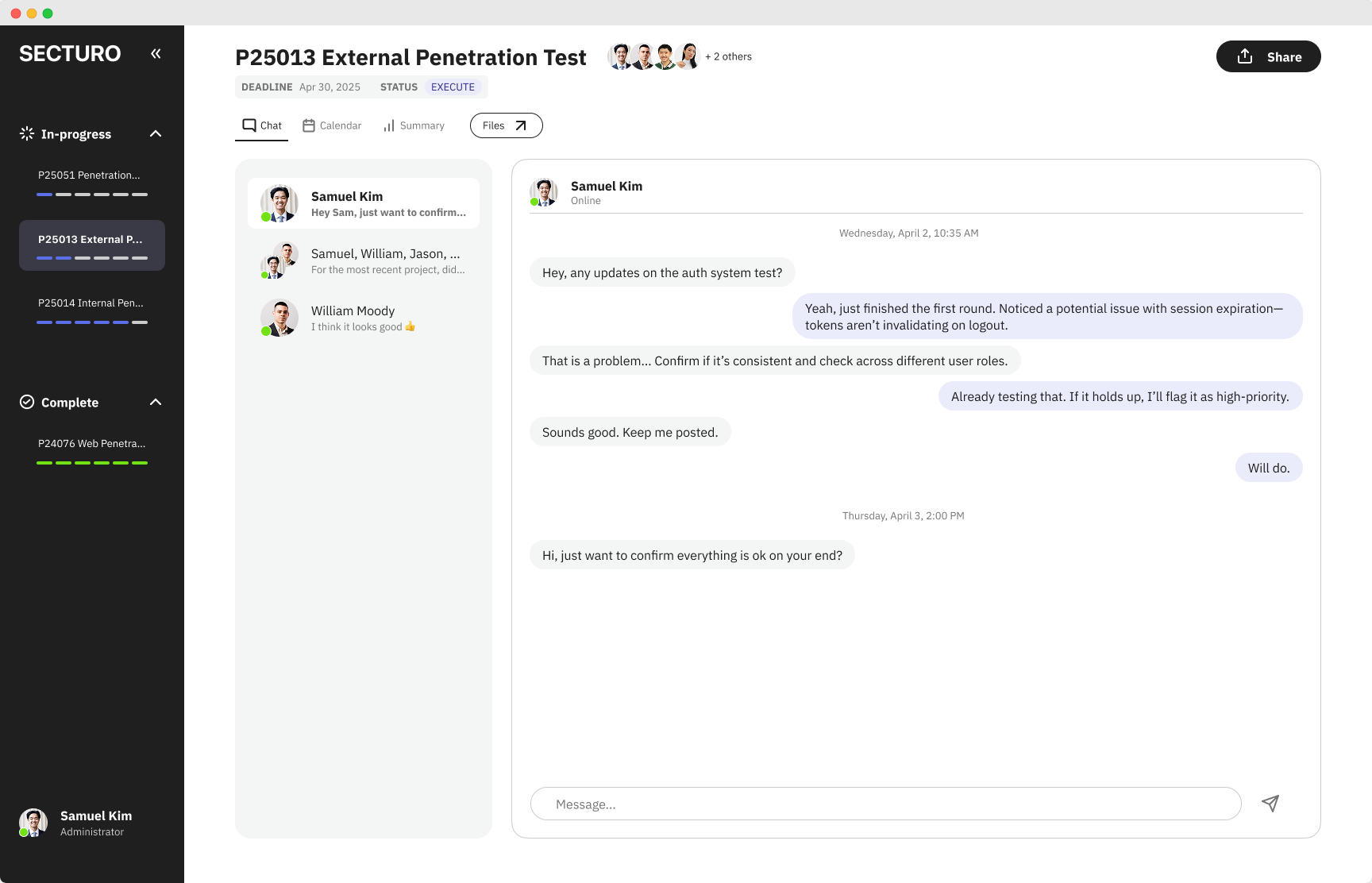
Task: Open the Summary tab
Action: tap(414, 125)
